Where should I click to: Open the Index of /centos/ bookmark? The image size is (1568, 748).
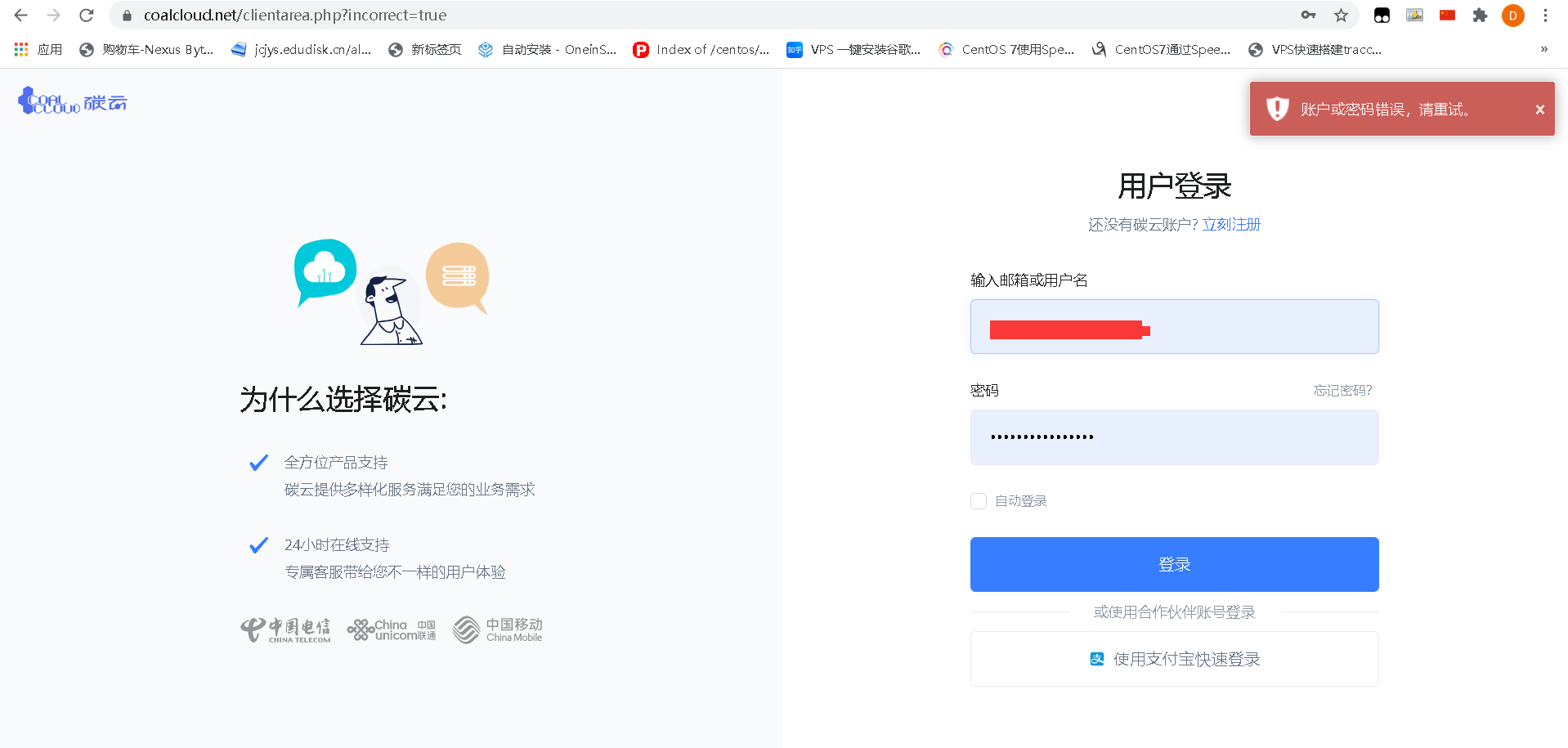point(701,50)
